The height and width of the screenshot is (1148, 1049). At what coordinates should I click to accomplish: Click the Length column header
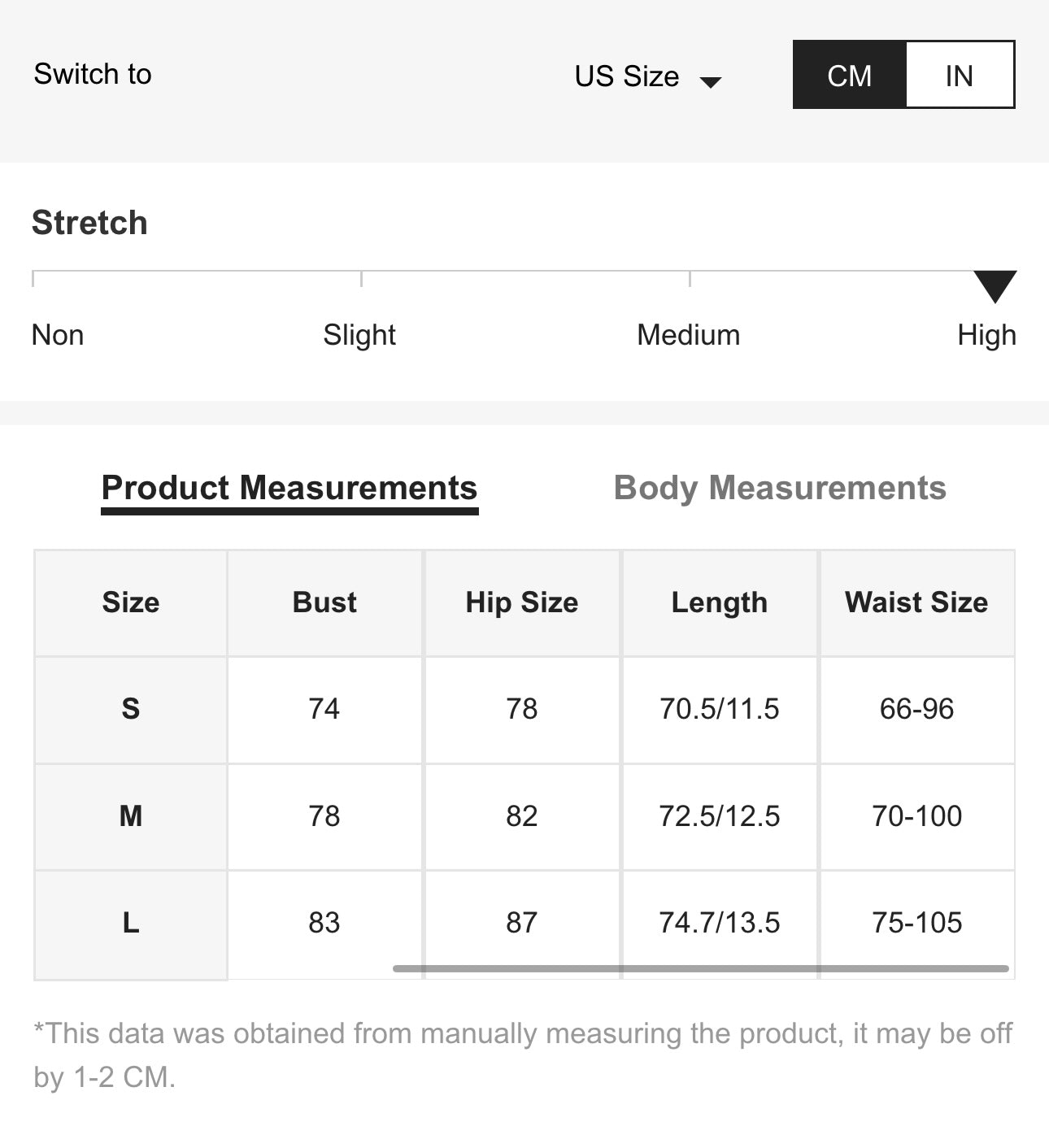719,602
